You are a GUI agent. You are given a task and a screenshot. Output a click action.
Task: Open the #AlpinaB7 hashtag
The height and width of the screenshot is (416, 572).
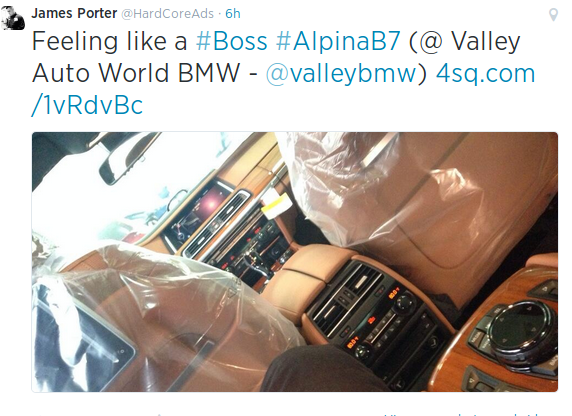click(338, 41)
